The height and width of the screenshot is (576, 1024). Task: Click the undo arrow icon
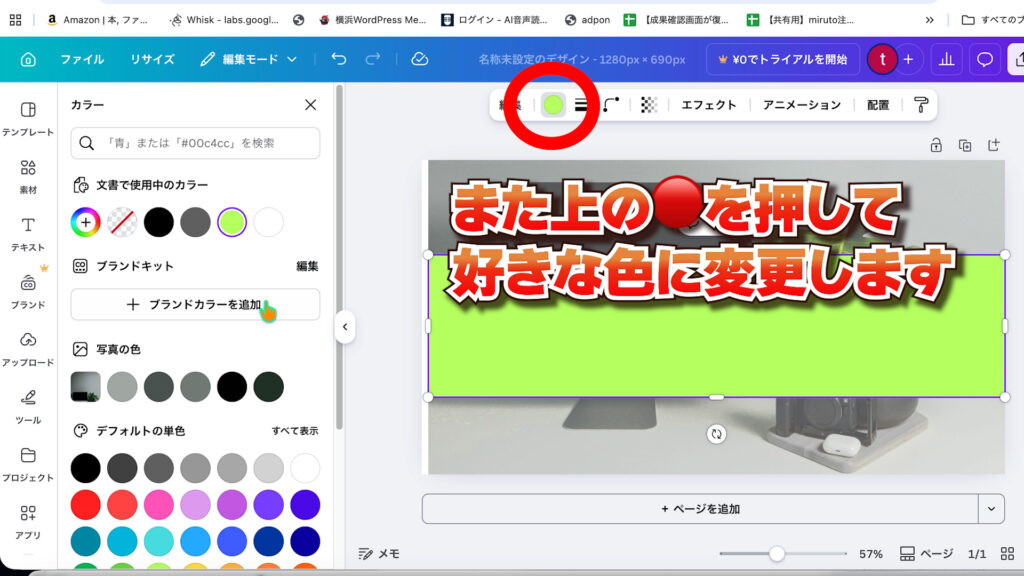pyautogui.click(x=339, y=59)
